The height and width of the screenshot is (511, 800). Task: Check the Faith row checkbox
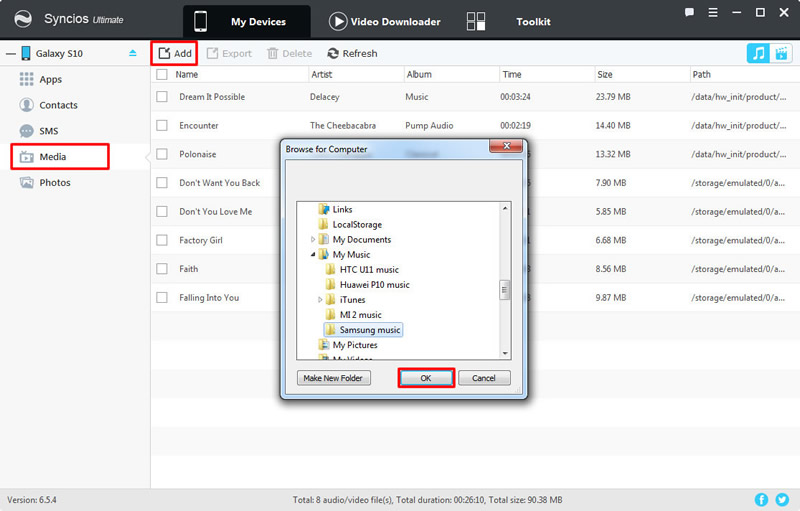pos(162,268)
